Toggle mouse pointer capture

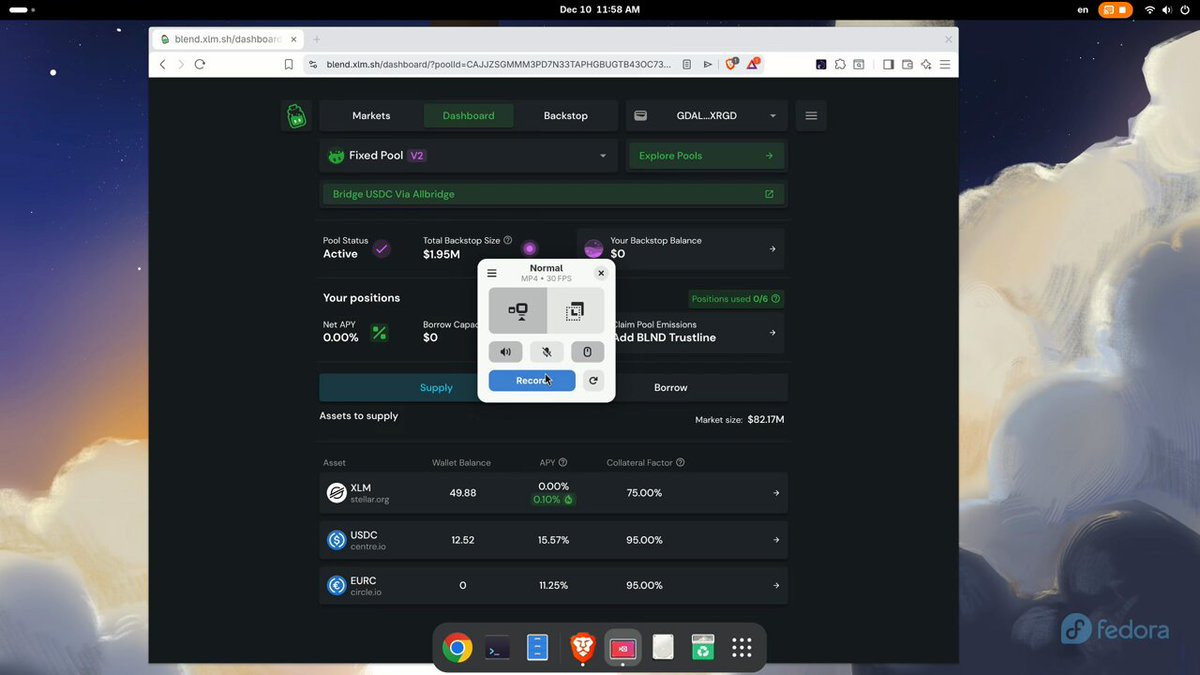pyautogui.click(x=588, y=352)
